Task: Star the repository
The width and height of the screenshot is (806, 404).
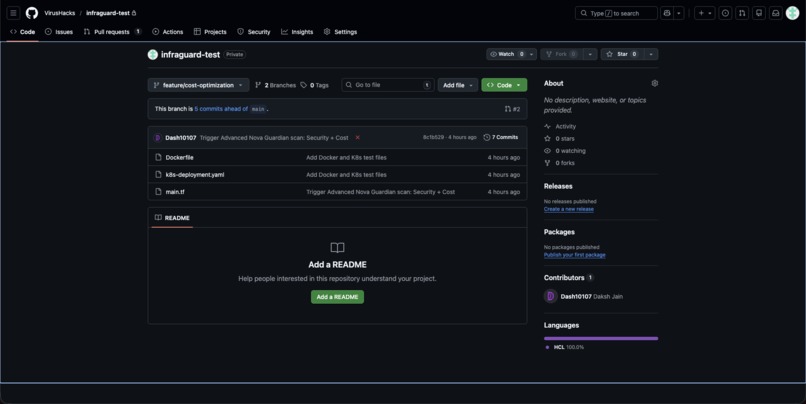Action: click(x=622, y=54)
